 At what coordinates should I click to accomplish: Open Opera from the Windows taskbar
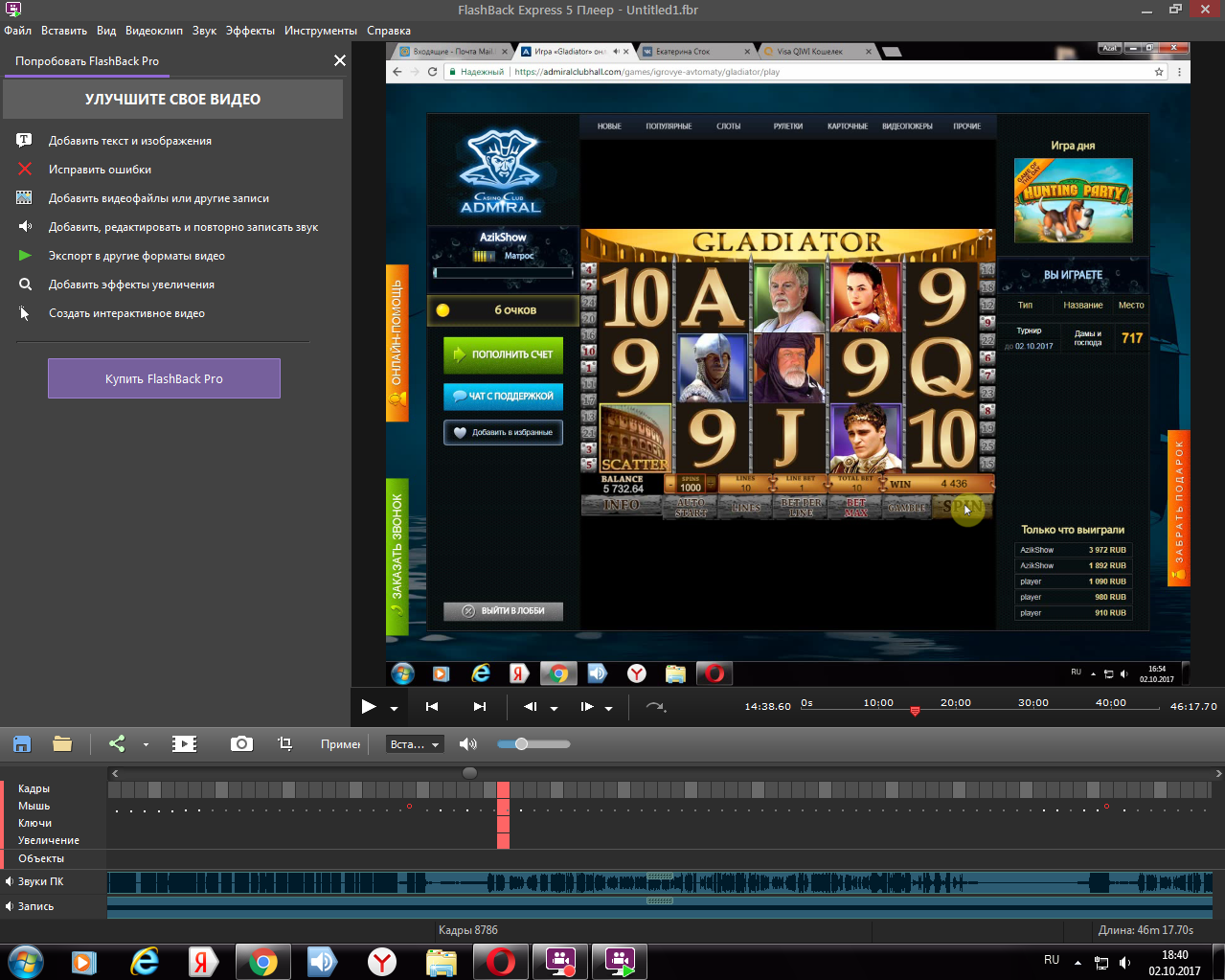[501, 962]
